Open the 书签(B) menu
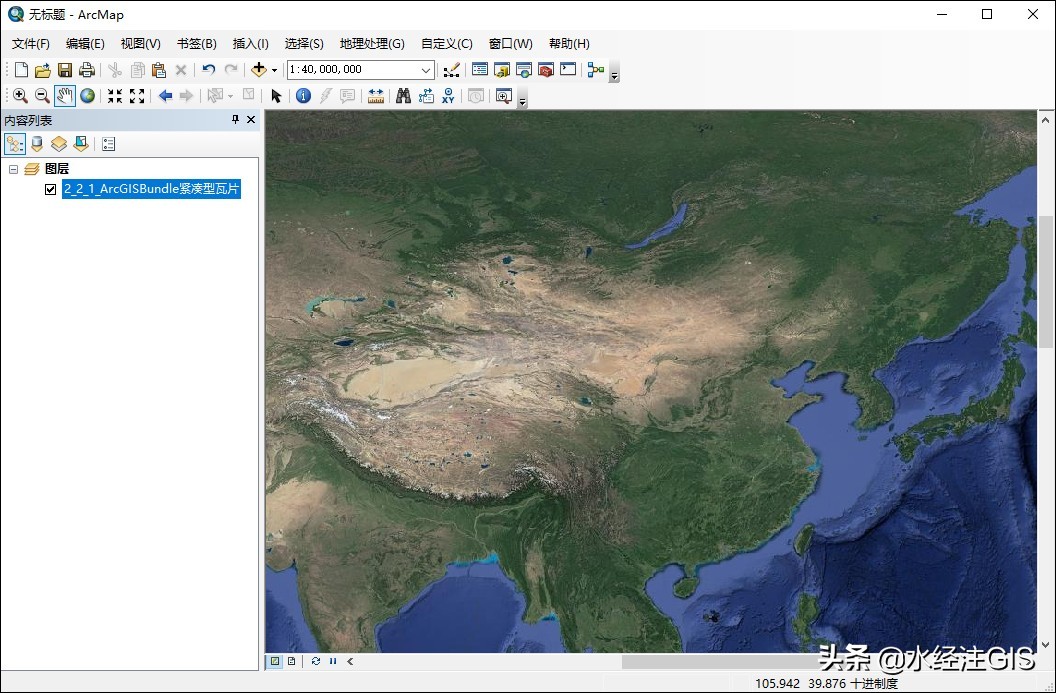This screenshot has height=693, width=1056. pyautogui.click(x=196, y=43)
